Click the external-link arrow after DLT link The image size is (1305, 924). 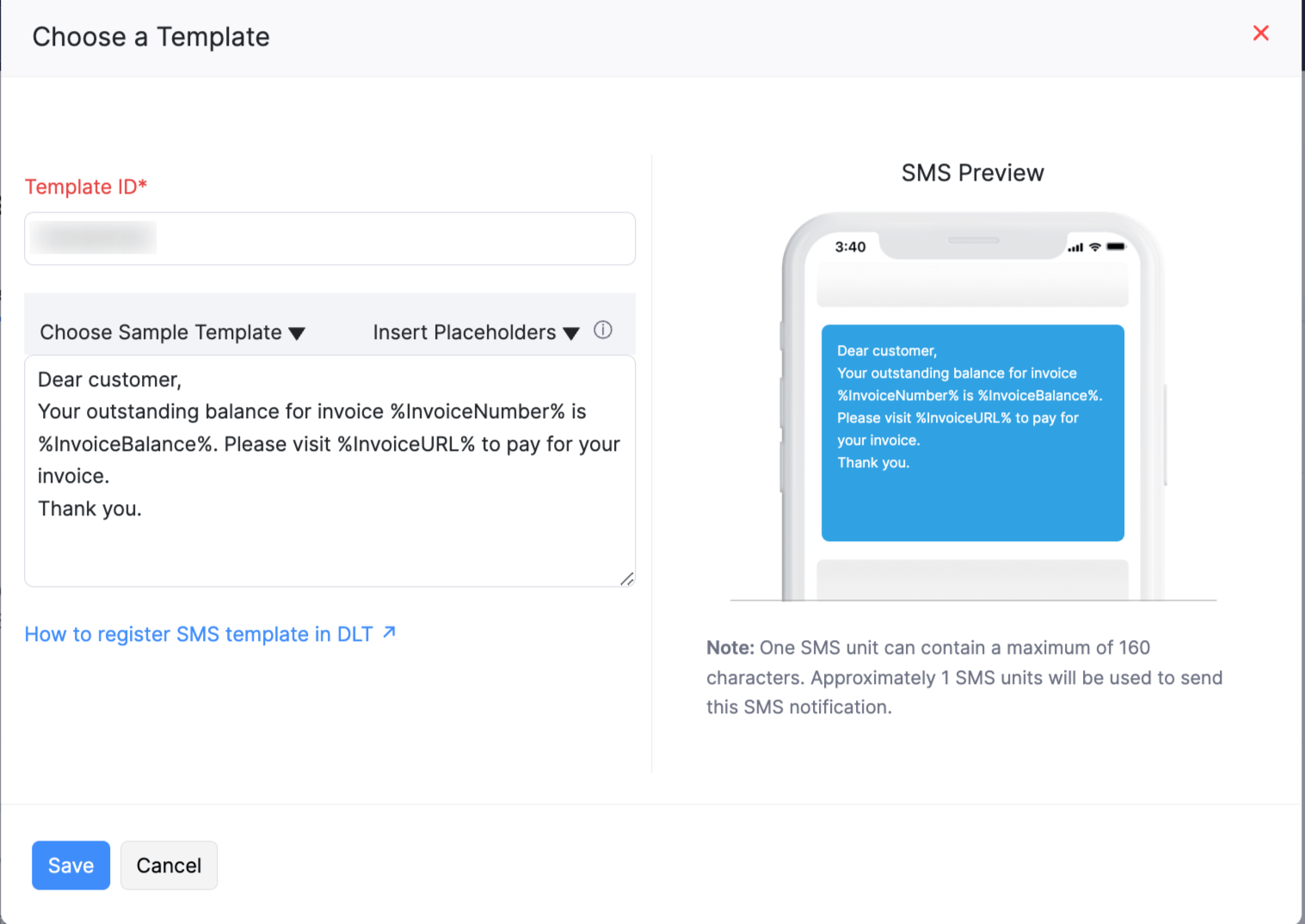(x=390, y=632)
